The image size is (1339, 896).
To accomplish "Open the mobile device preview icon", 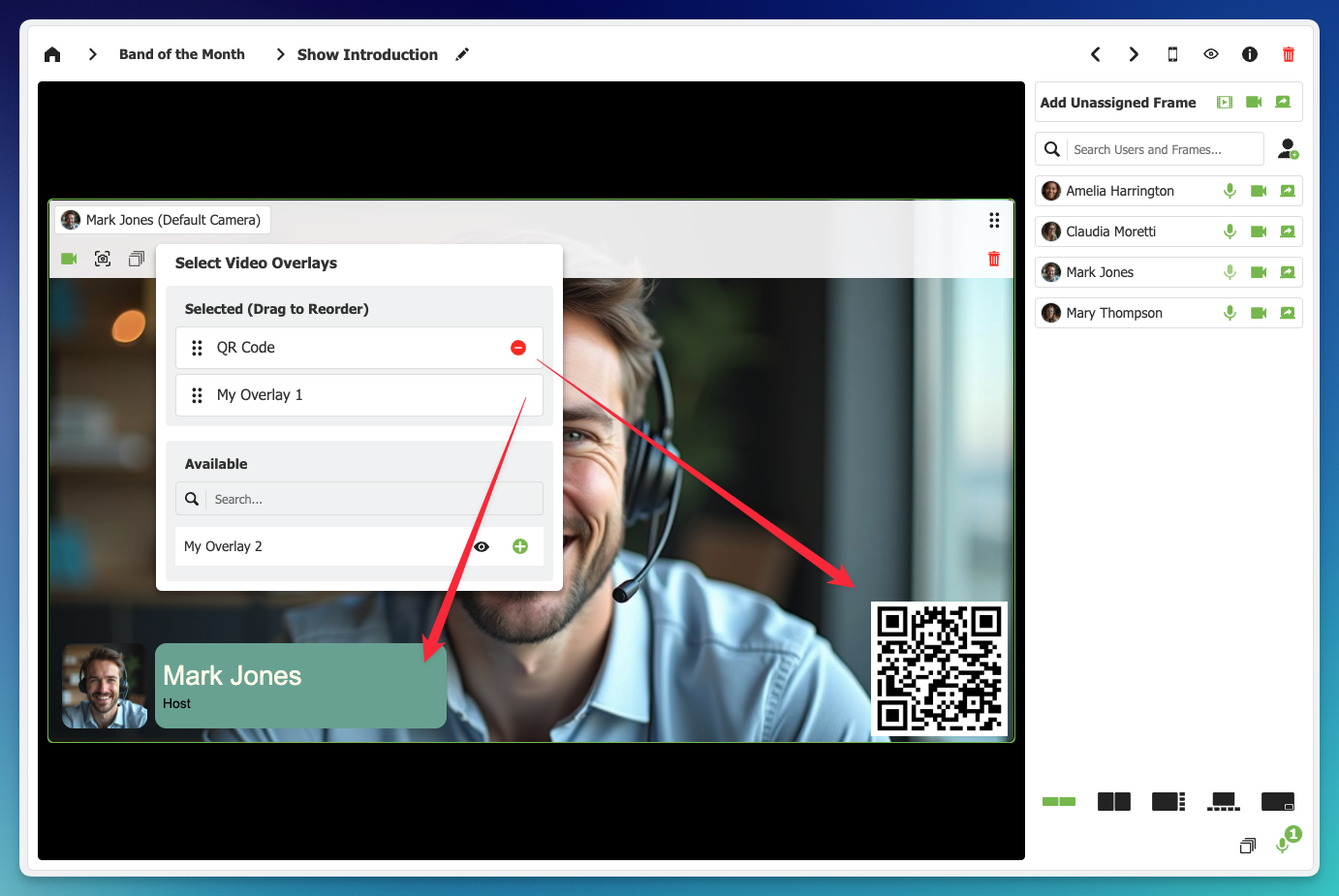I will coord(1172,54).
